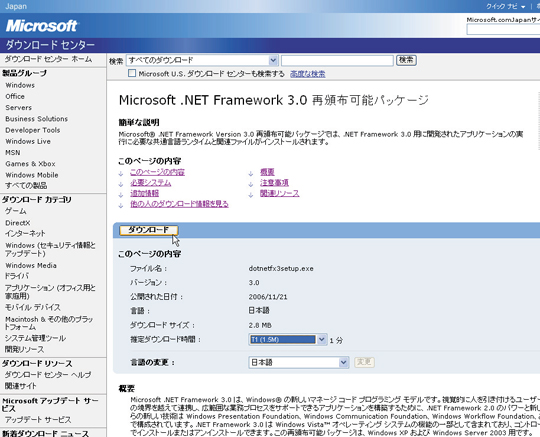The width and height of the screenshot is (540, 437).
Task: Open DirectX download category
Action: tap(18, 223)
